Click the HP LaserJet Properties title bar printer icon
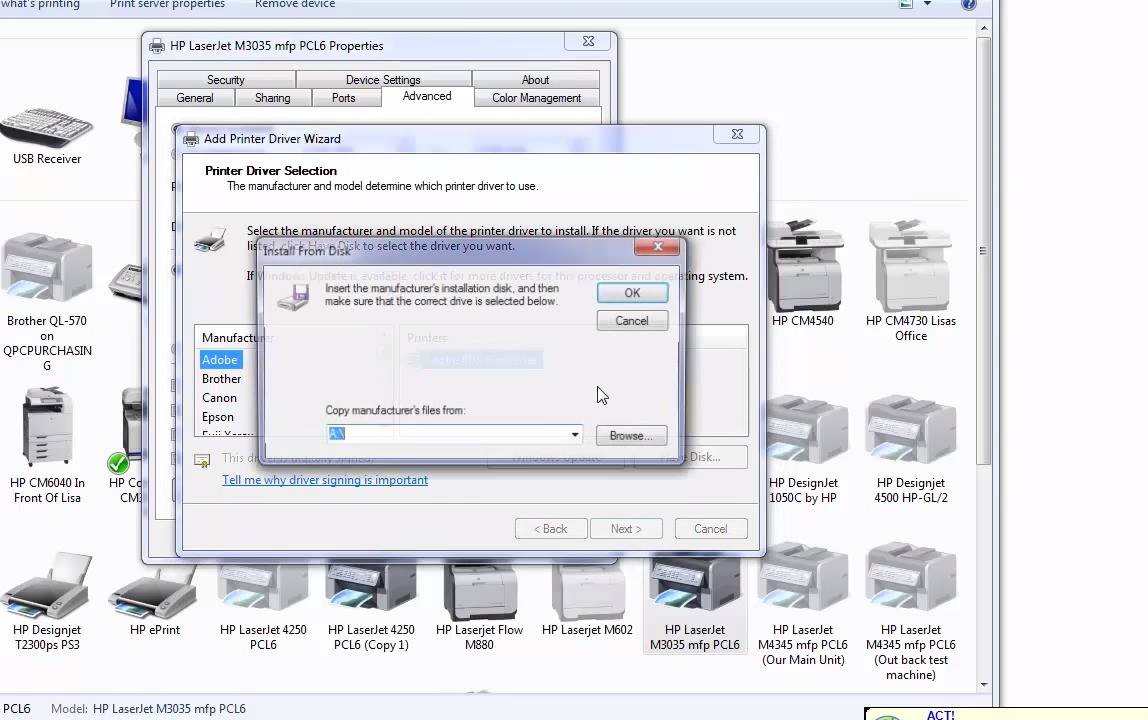 [157, 46]
